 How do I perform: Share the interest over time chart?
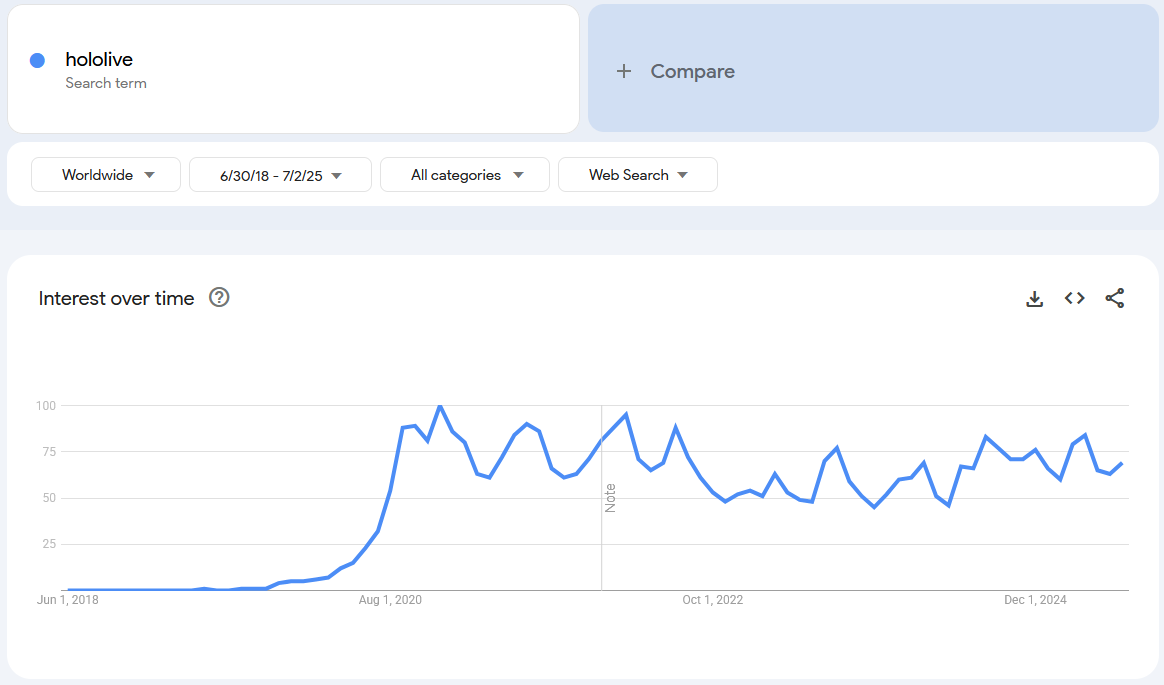[1114, 298]
